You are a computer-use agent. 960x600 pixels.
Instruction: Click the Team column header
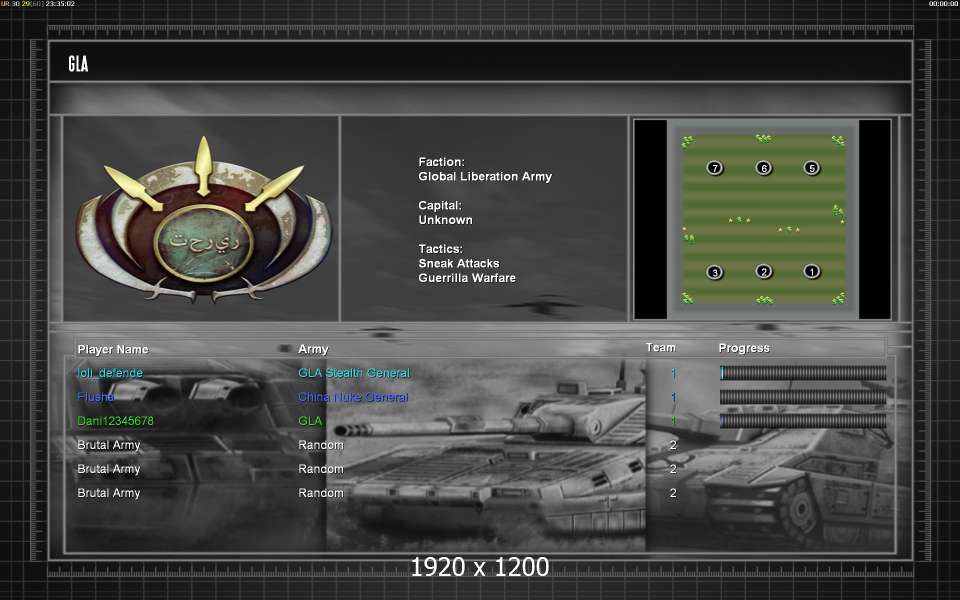[661, 348]
